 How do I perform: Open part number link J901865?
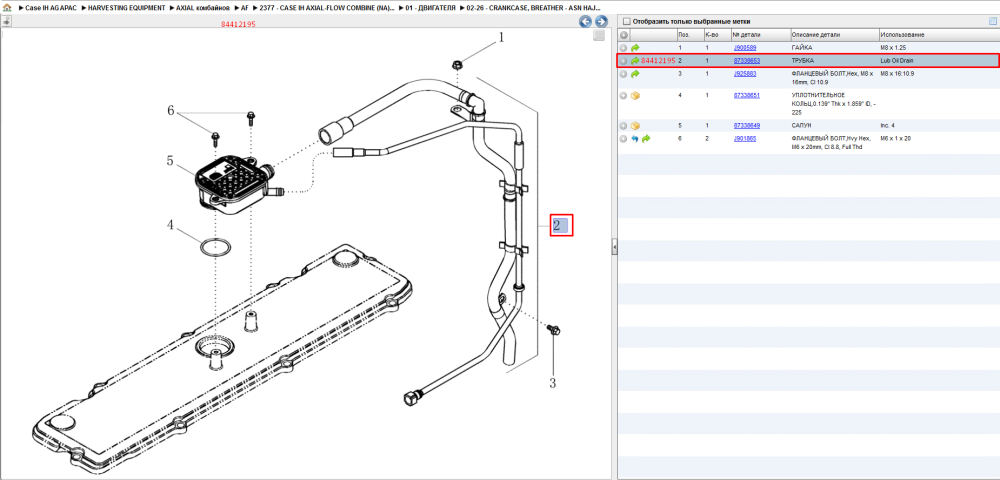(744, 138)
